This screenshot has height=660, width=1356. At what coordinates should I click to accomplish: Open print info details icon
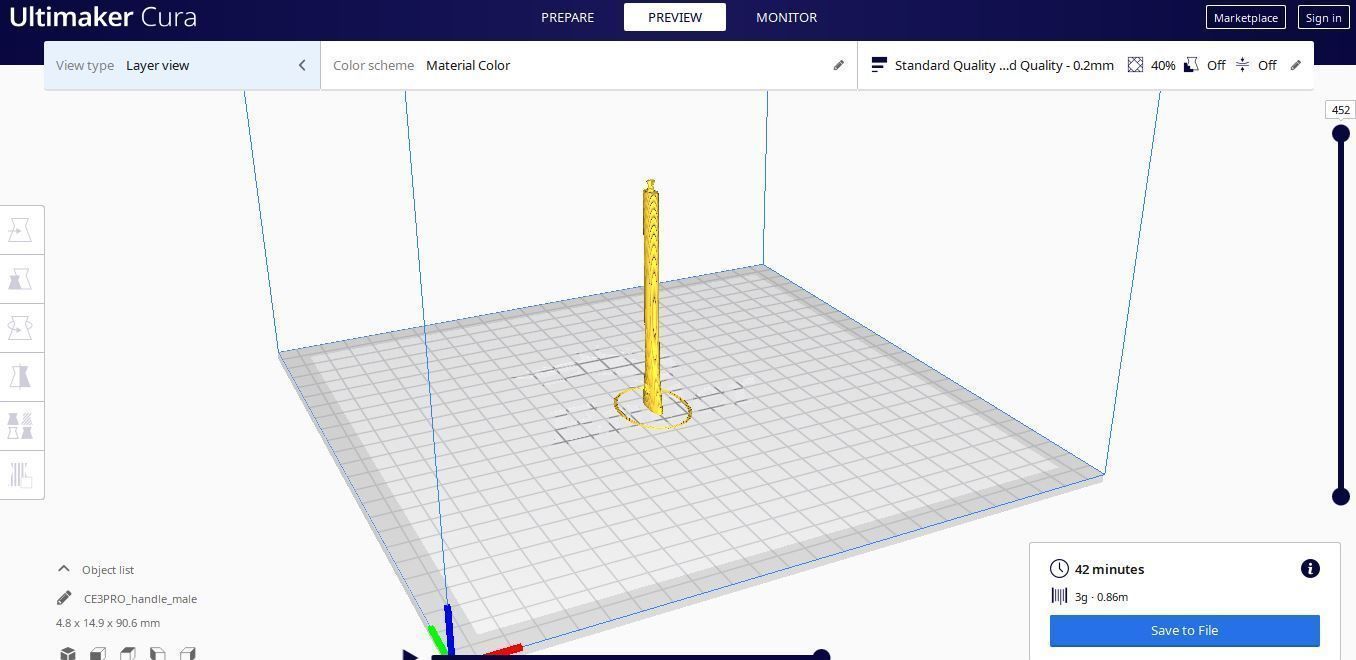coord(1310,569)
